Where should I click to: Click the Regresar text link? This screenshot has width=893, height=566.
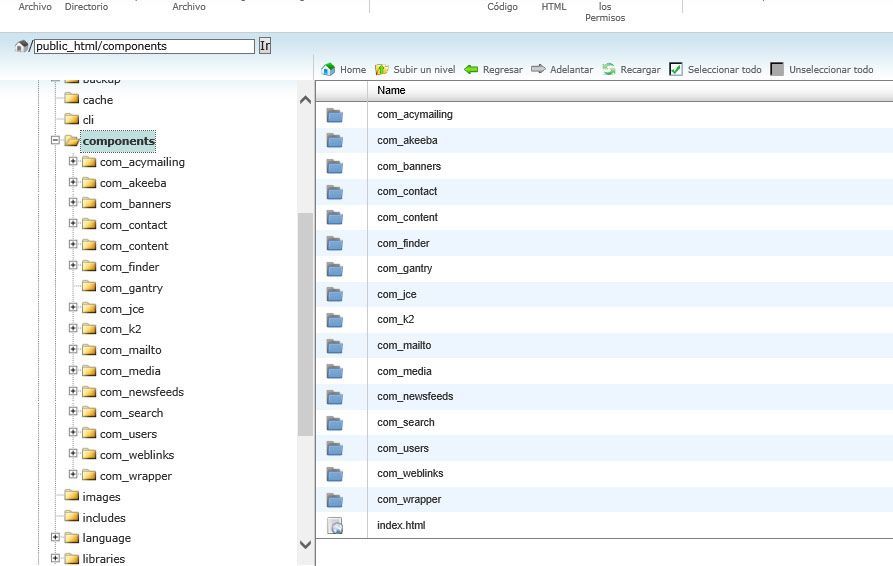coord(502,69)
